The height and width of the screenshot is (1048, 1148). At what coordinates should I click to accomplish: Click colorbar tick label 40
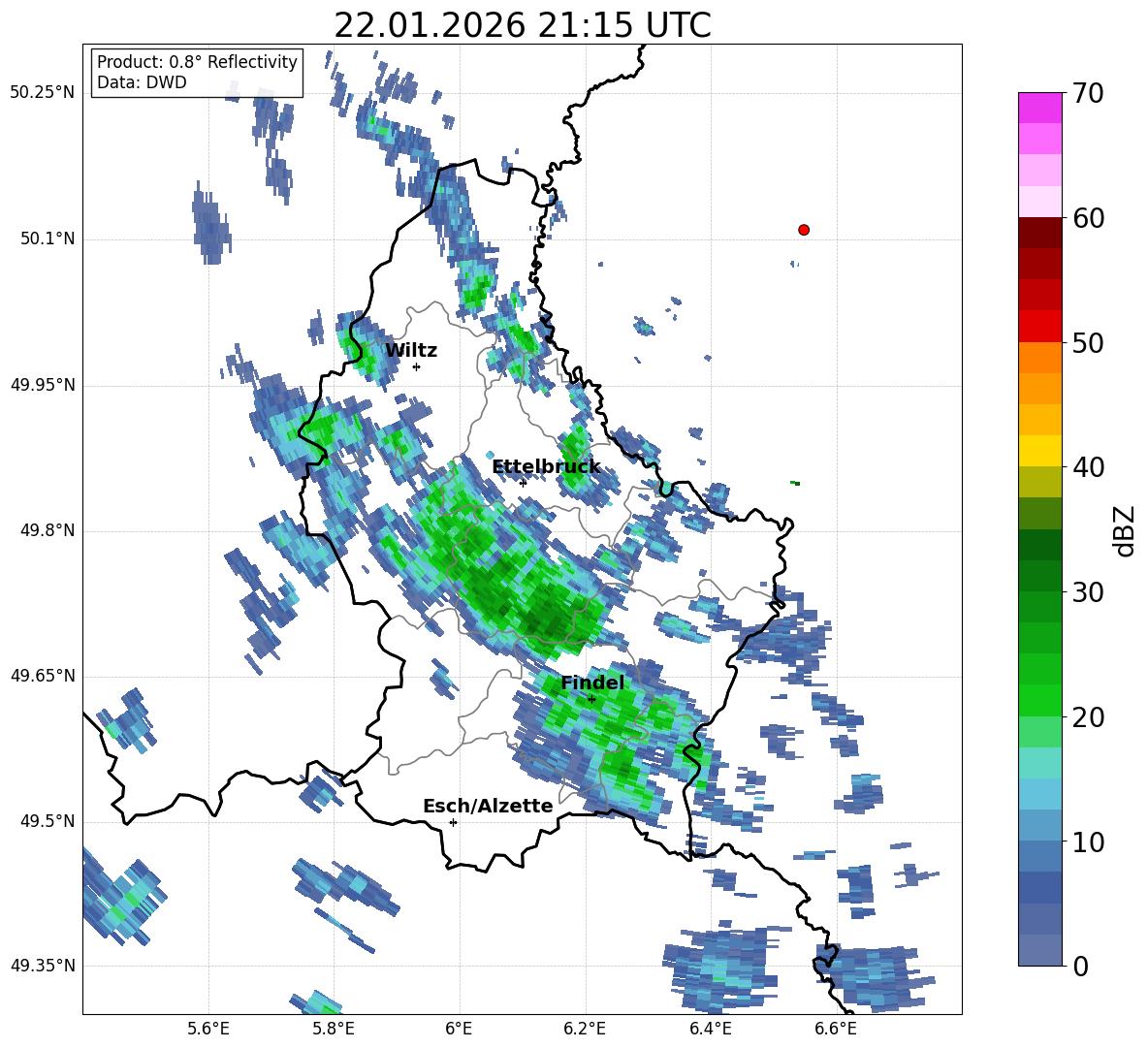[x=1087, y=467]
